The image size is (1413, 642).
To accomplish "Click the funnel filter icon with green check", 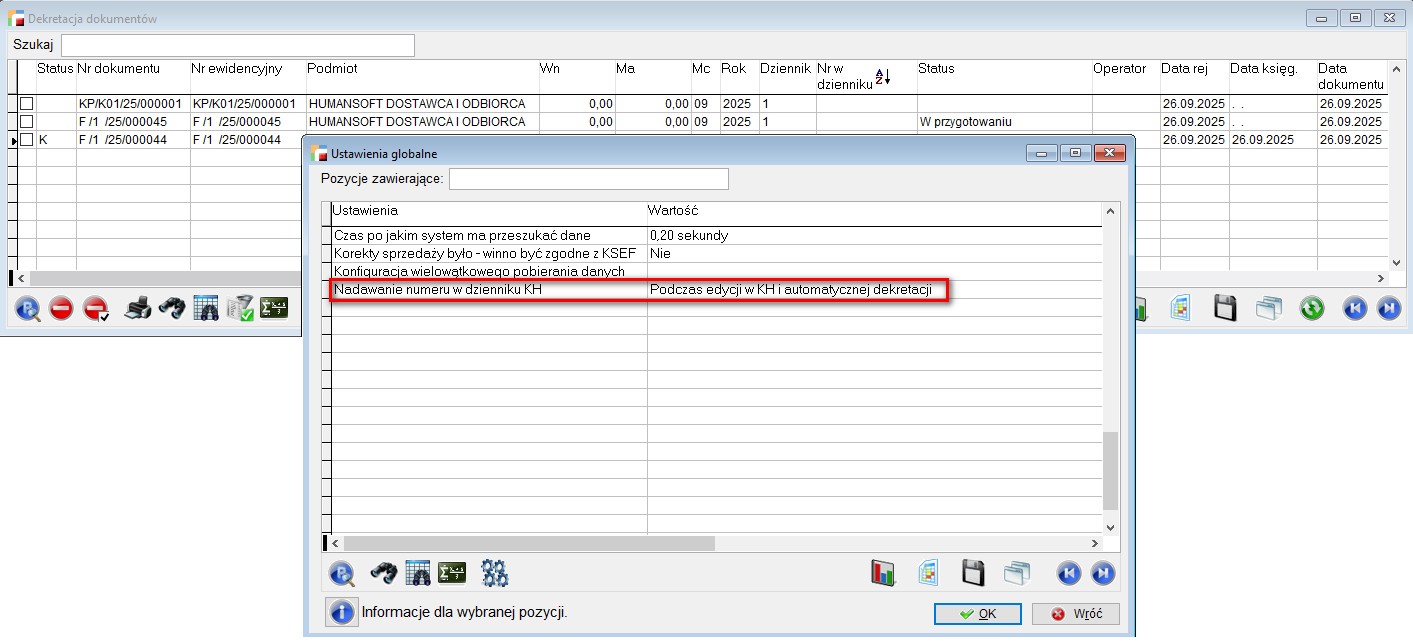I will [x=239, y=309].
